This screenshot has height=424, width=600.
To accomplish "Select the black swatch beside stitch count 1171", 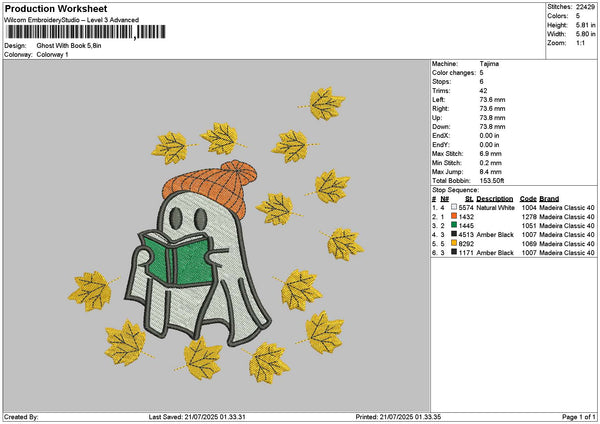I will point(454,252).
